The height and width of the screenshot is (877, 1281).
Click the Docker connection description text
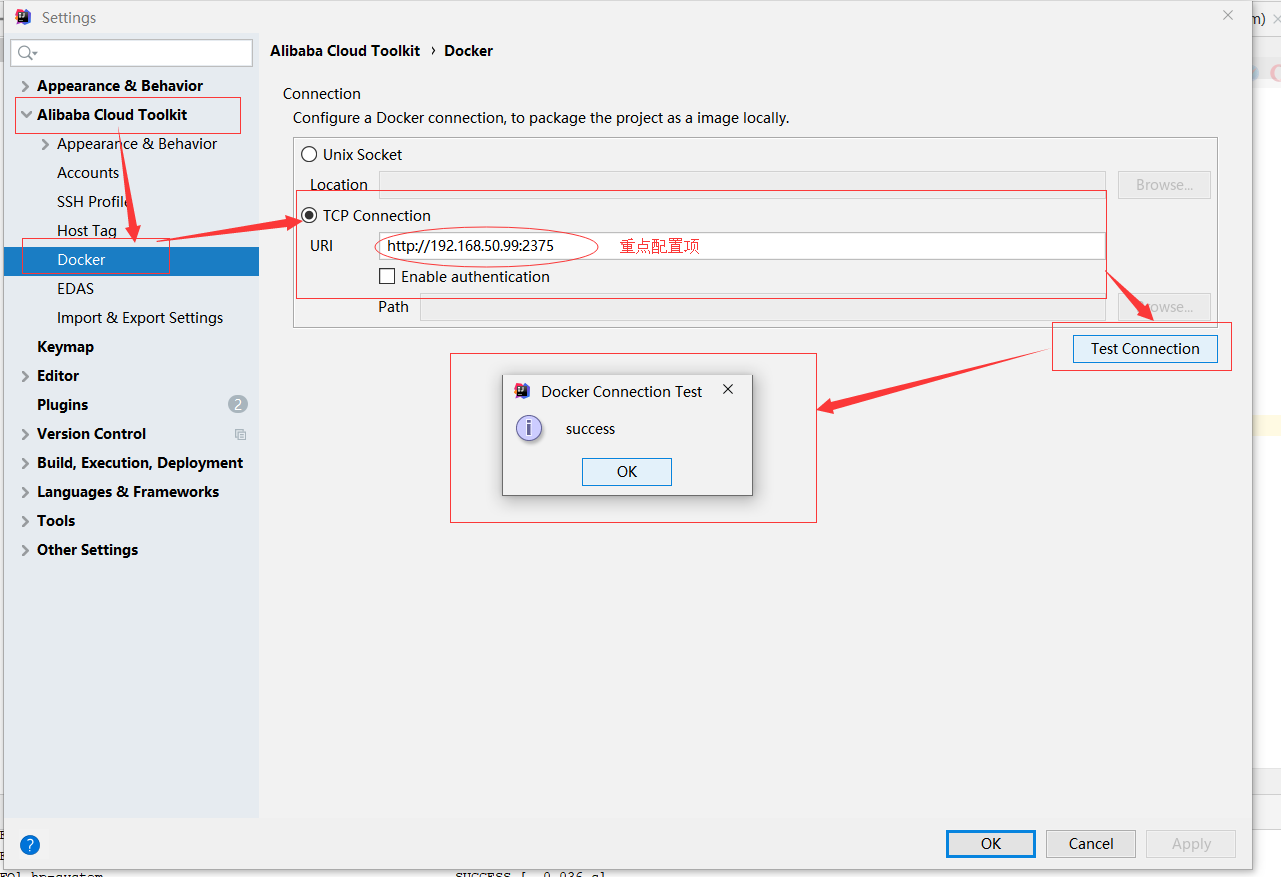tap(541, 118)
